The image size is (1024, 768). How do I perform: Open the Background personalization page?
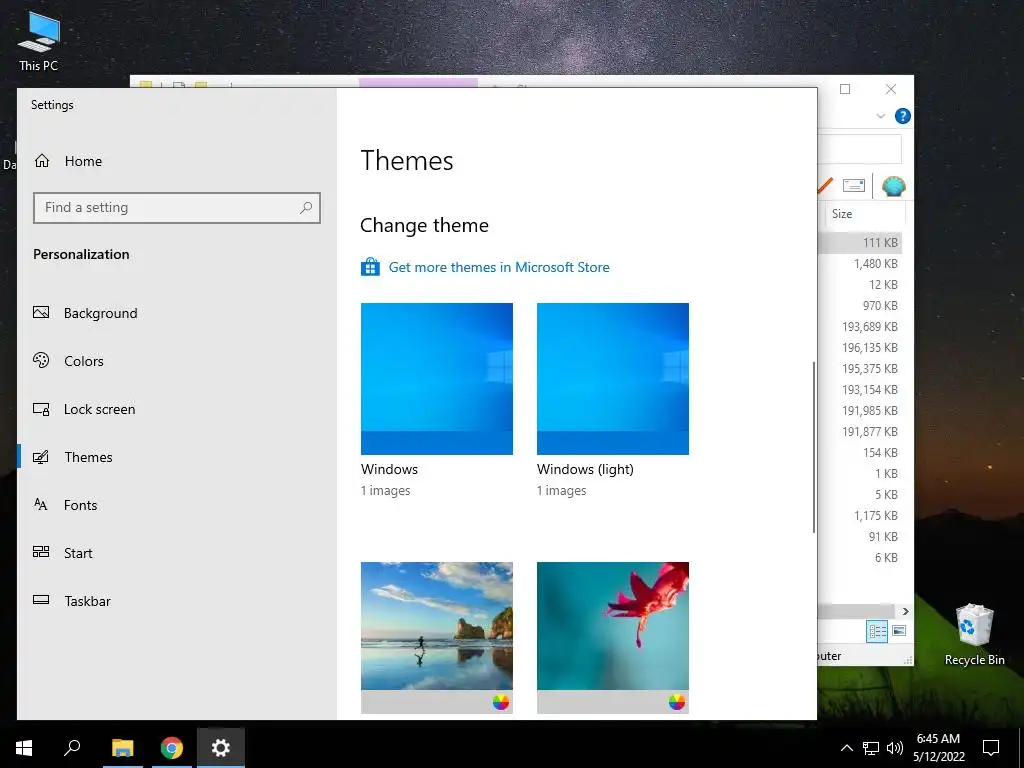point(86,313)
